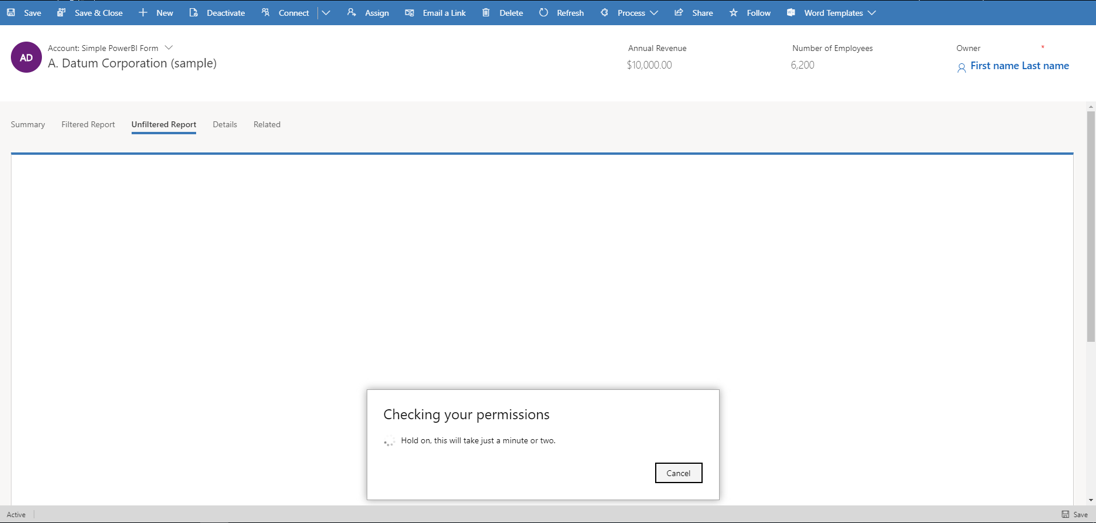The image size is (1100, 524).
Task: Click the owner person icon
Action: pos(962,67)
